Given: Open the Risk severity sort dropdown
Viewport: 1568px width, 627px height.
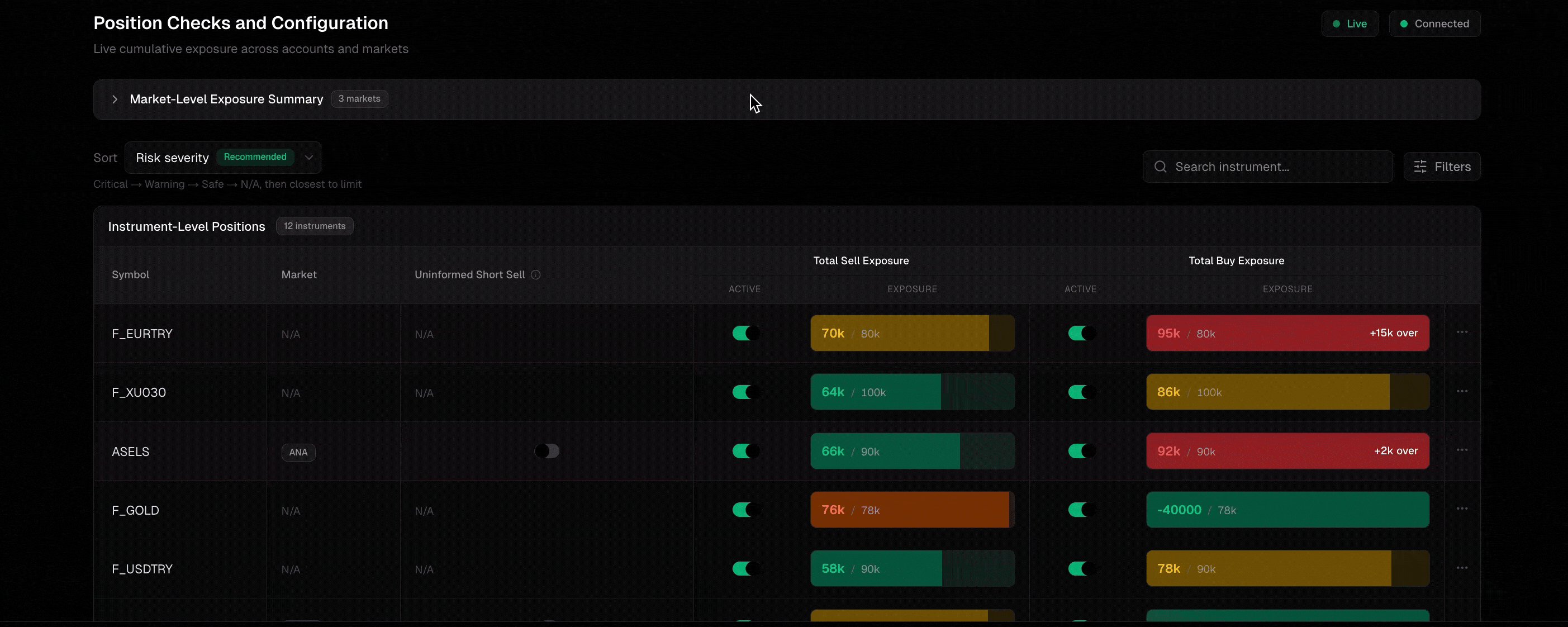Looking at the screenshot, I should (223, 158).
